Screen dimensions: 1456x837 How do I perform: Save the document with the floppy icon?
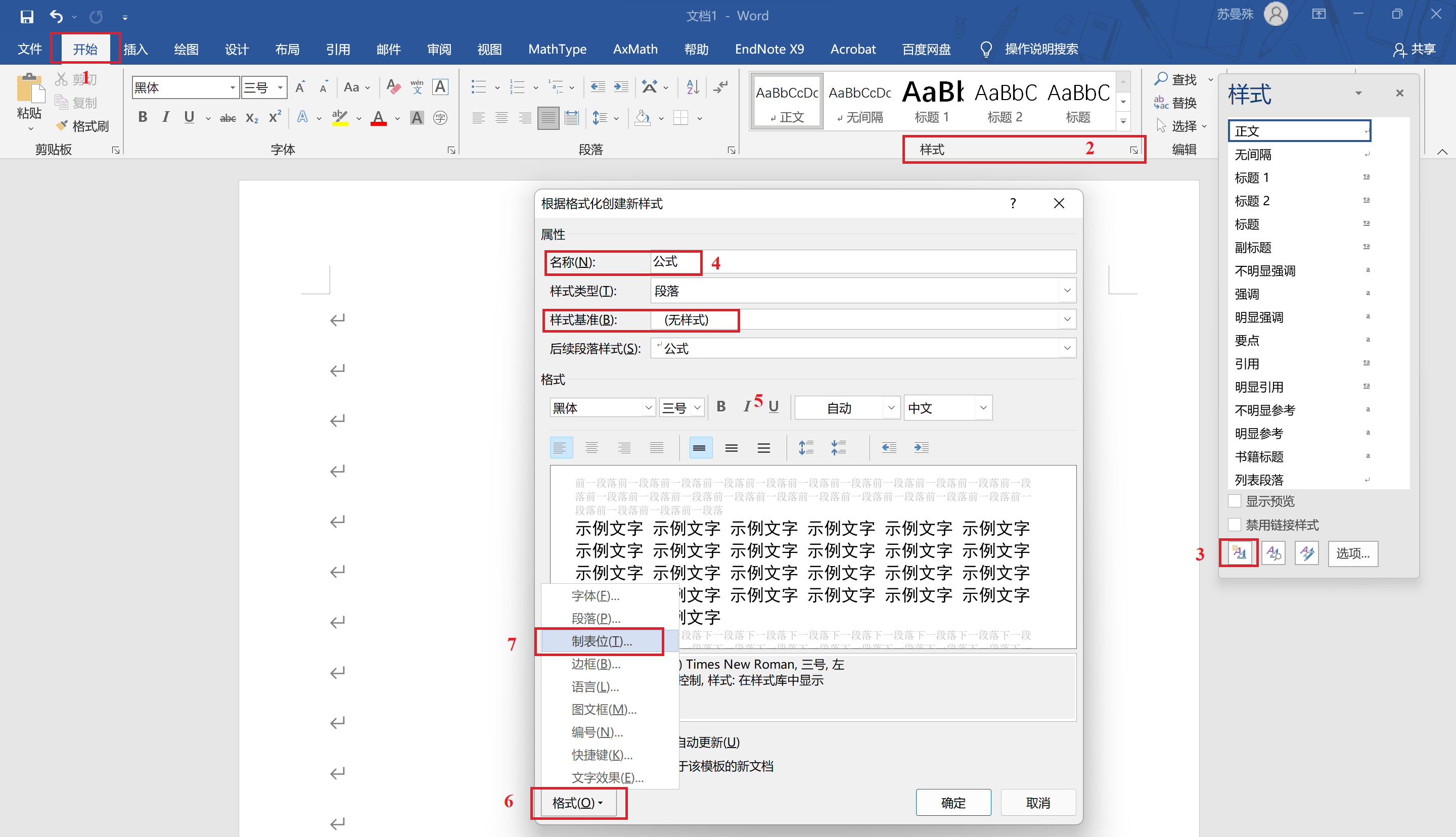tap(26, 16)
